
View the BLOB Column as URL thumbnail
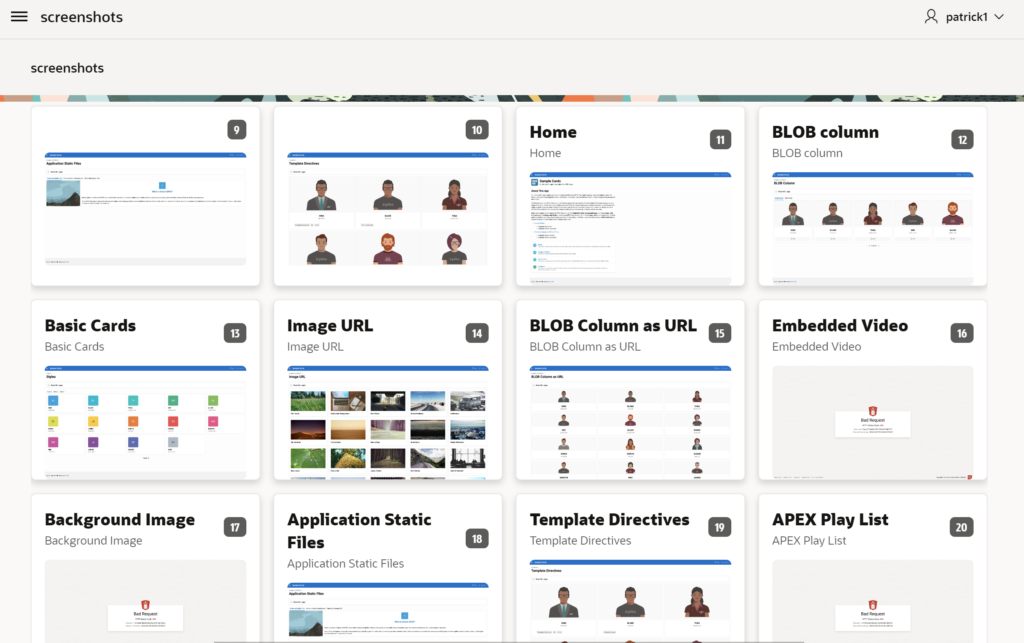[x=630, y=422]
